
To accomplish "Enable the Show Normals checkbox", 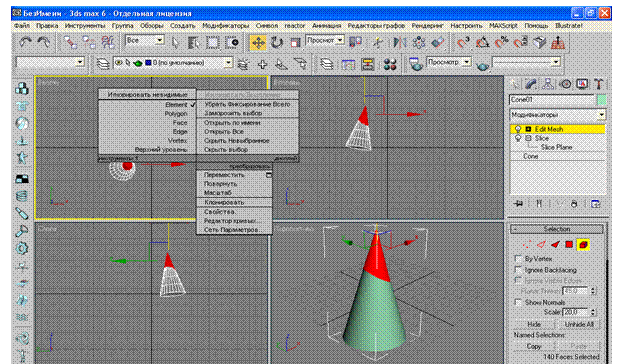I will 518,302.
